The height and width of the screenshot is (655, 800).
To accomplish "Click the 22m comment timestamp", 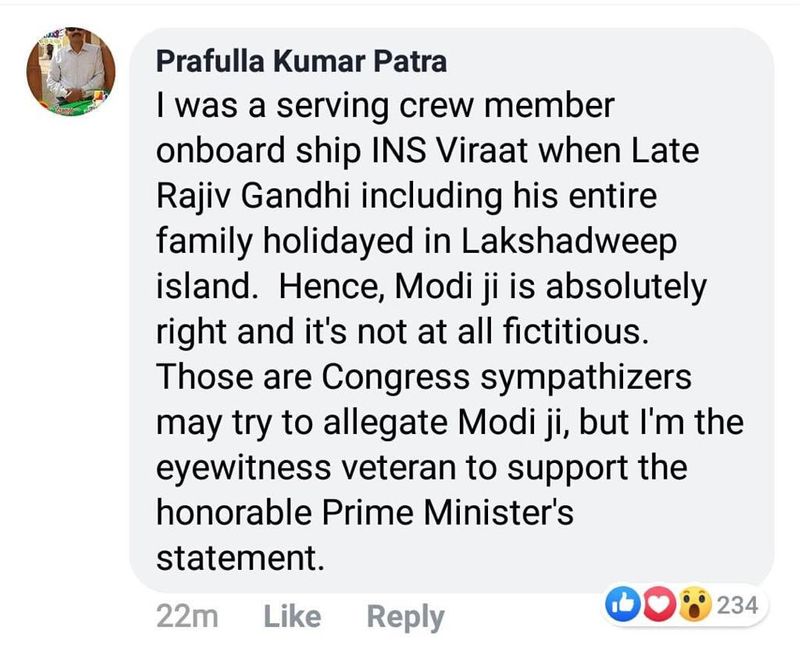I will 188,617.
